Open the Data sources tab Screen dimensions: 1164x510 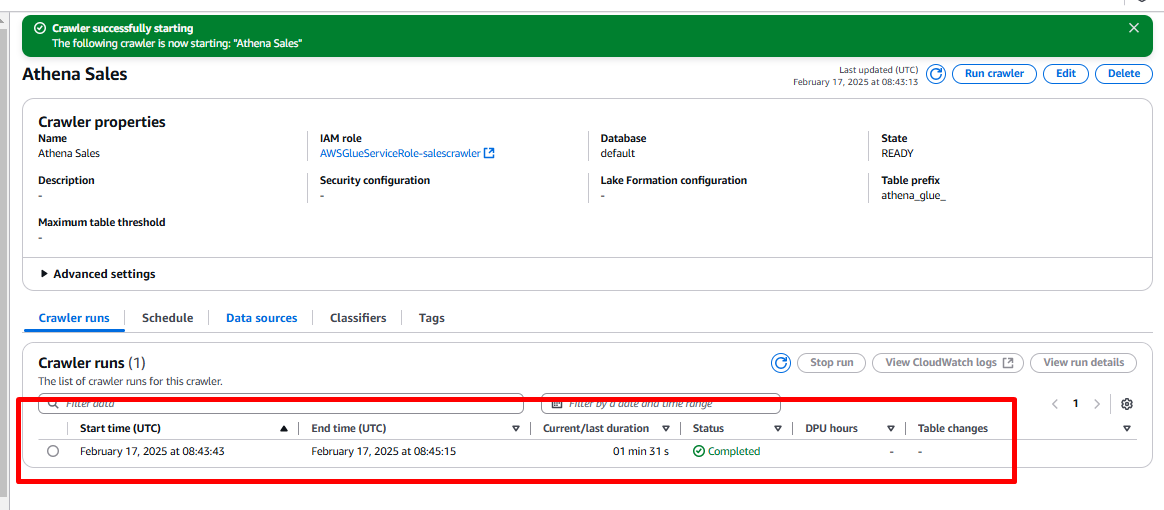click(261, 318)
